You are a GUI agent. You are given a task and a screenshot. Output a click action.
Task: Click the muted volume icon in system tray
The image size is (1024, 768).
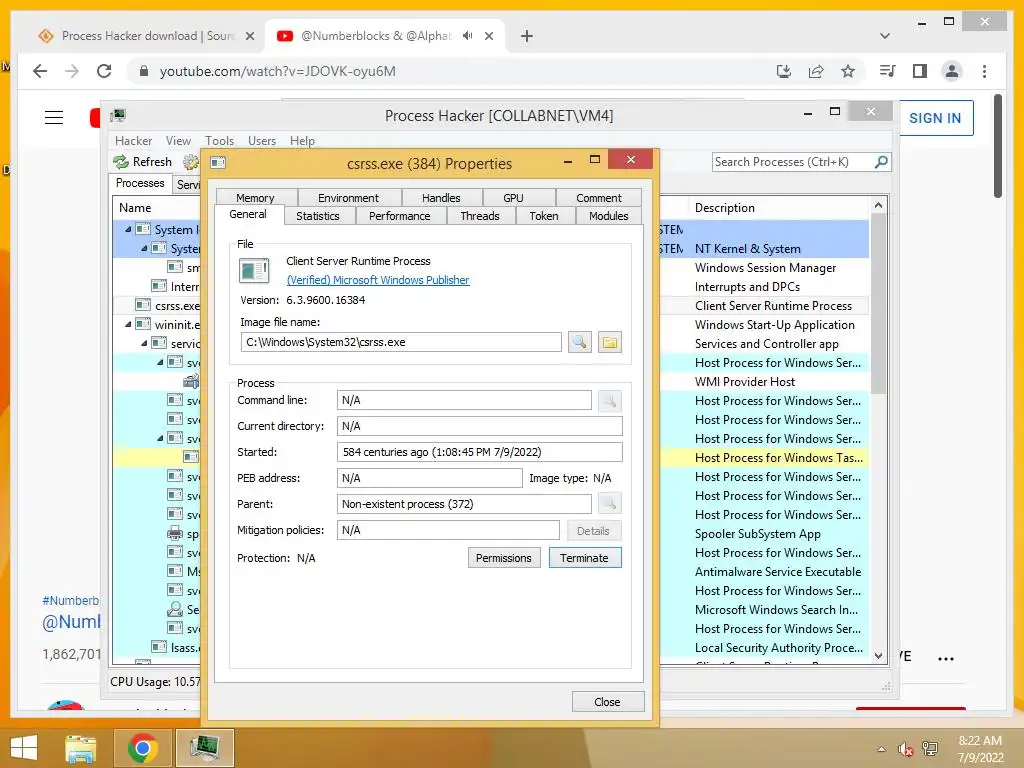905,749
